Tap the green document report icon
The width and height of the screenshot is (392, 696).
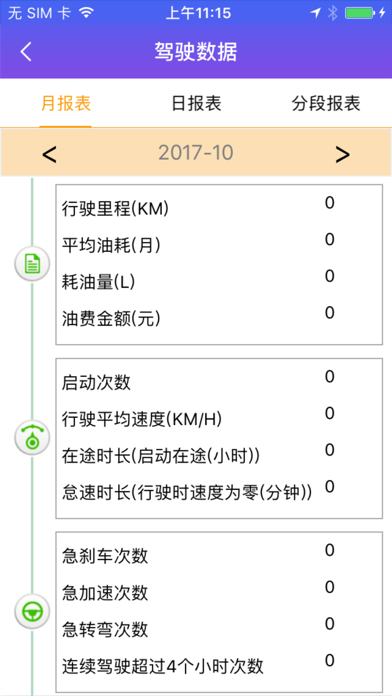pyautogui.click(x=32, y=264)
